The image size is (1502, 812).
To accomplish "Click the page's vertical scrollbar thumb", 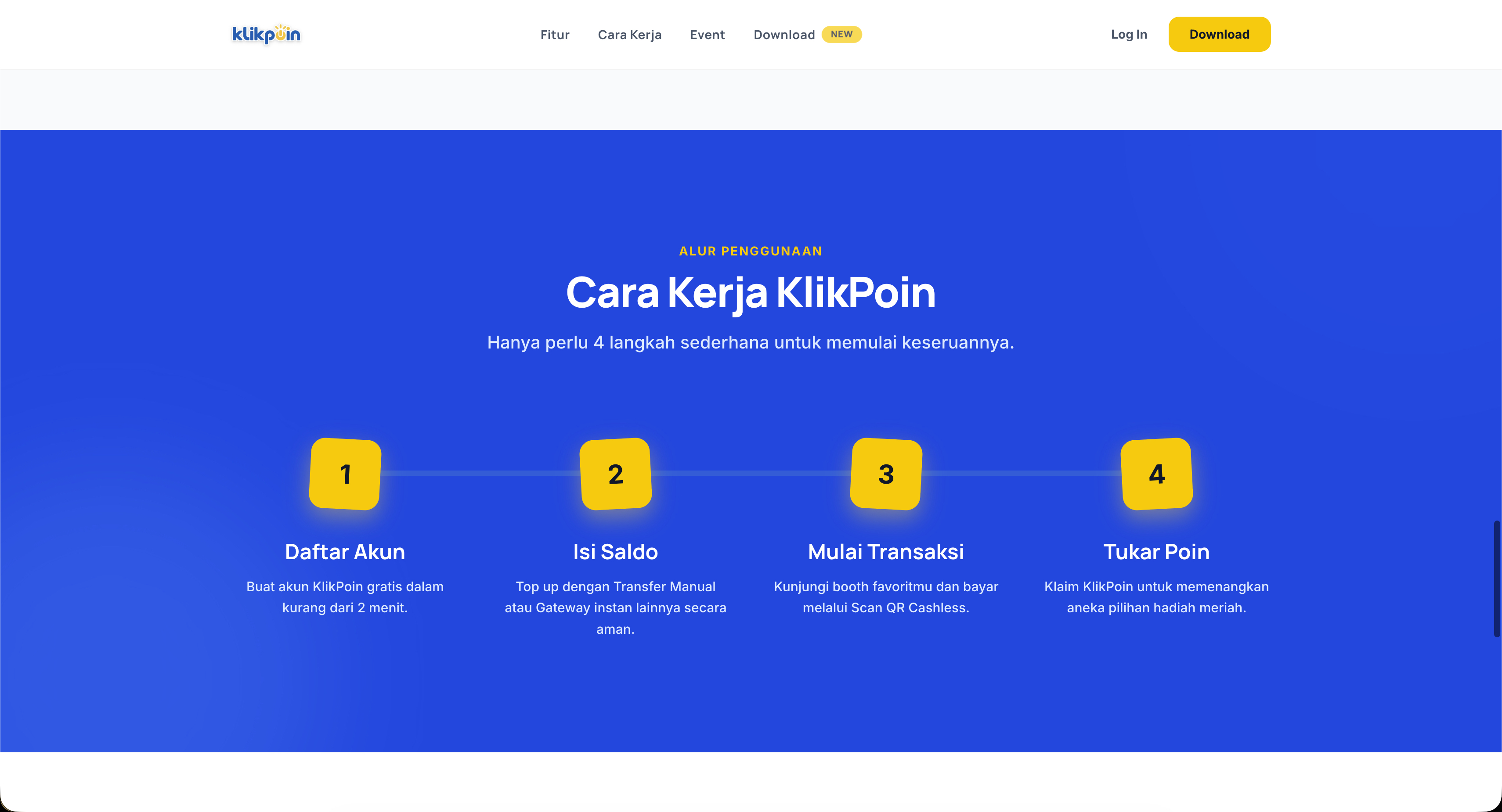I will tap(1496, 578).
